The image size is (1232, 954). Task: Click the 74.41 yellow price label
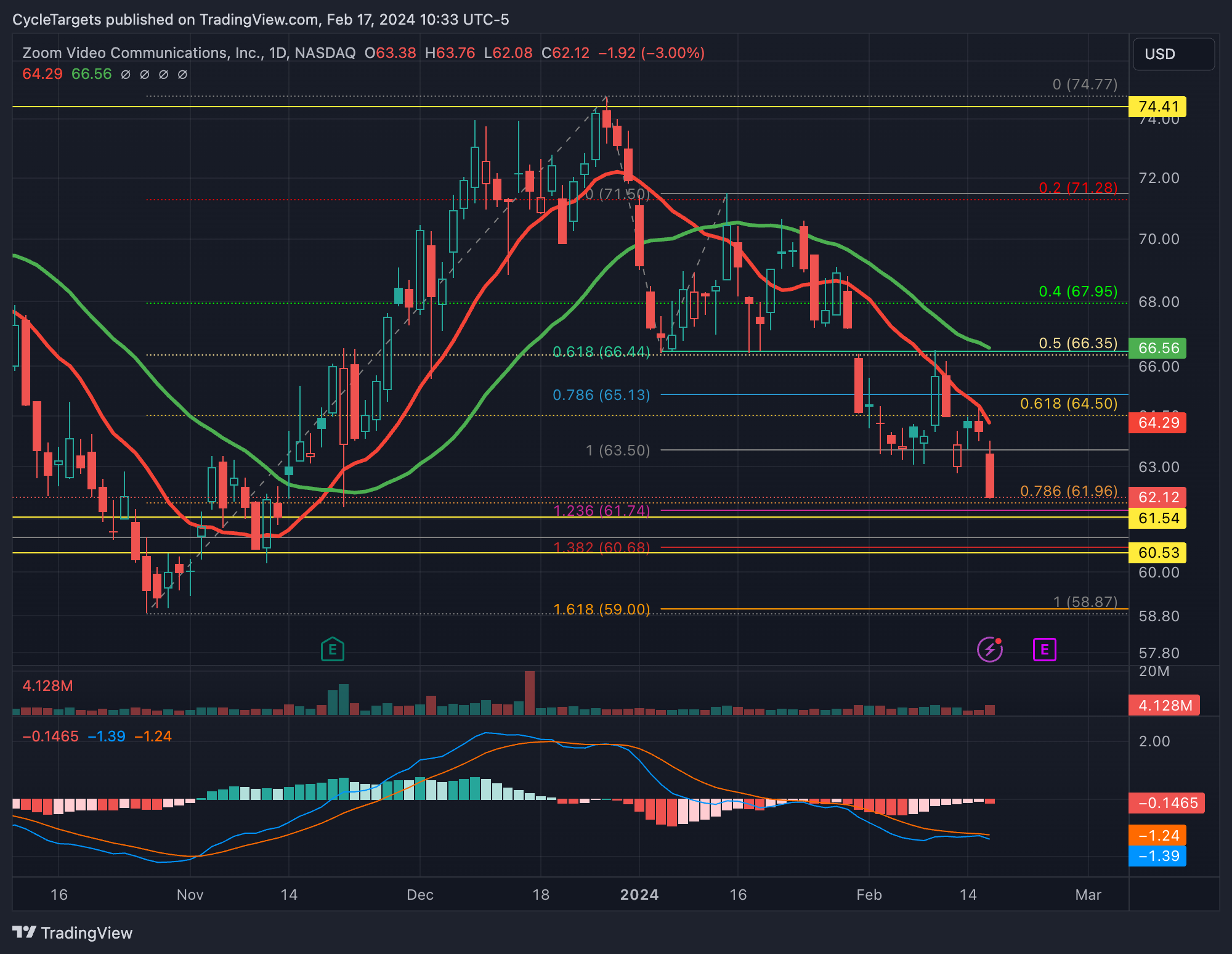tap(1157, 107)
